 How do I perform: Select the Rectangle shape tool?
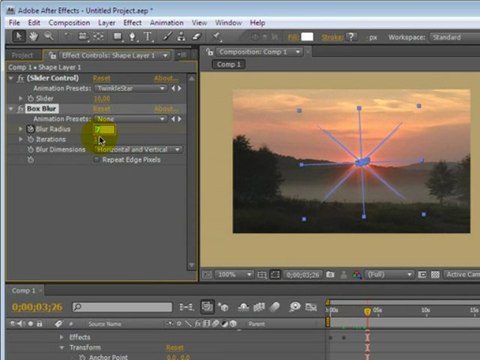[118, 36]
